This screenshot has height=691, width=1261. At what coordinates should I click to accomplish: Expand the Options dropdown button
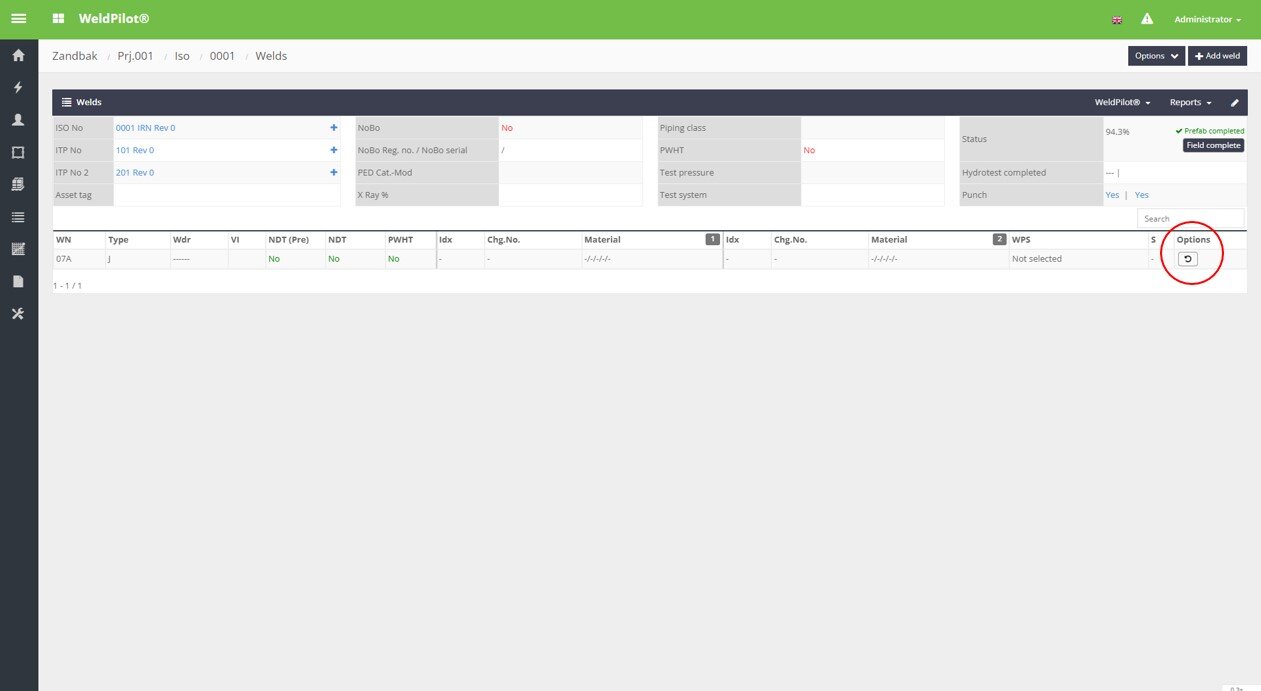(1156, 56)
